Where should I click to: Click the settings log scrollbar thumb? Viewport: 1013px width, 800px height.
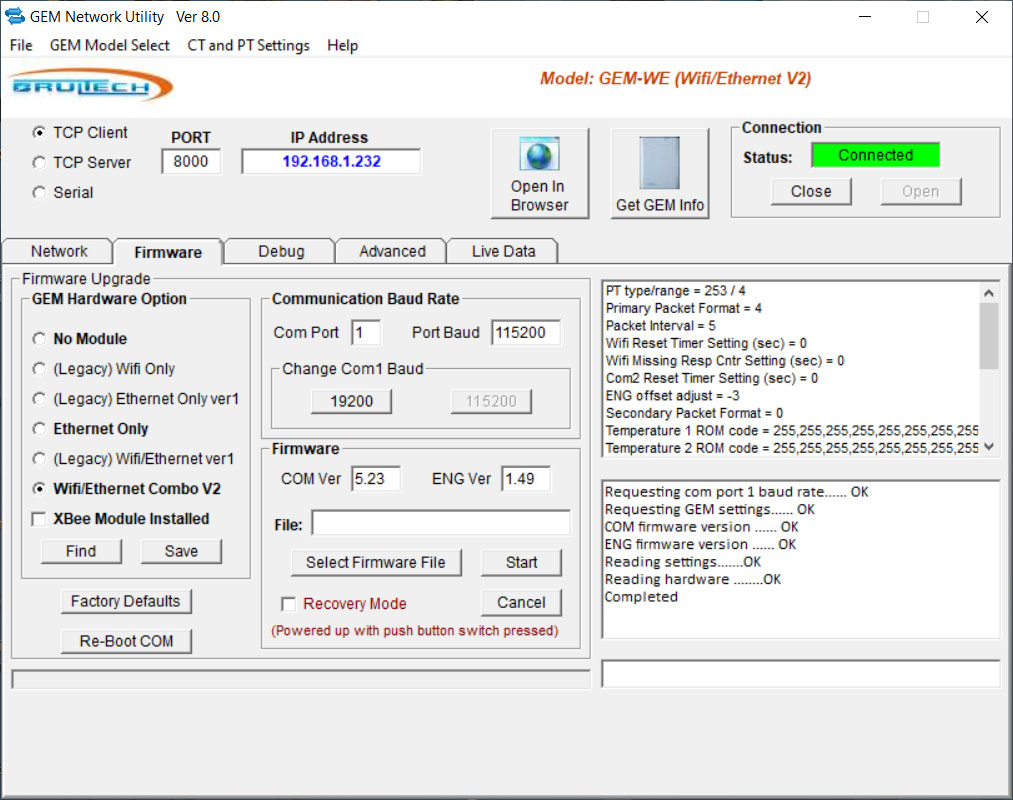coord(988,336)
